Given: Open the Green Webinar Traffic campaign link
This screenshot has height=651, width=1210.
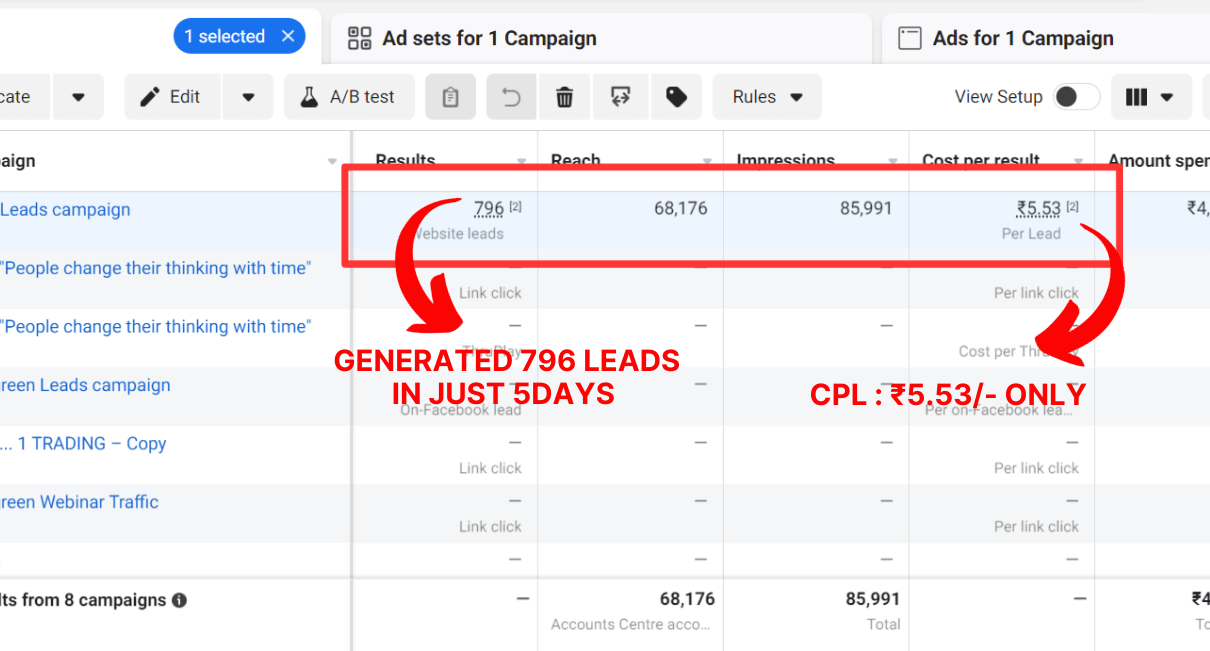Looking at the screenshot, I should pos(79,502).
